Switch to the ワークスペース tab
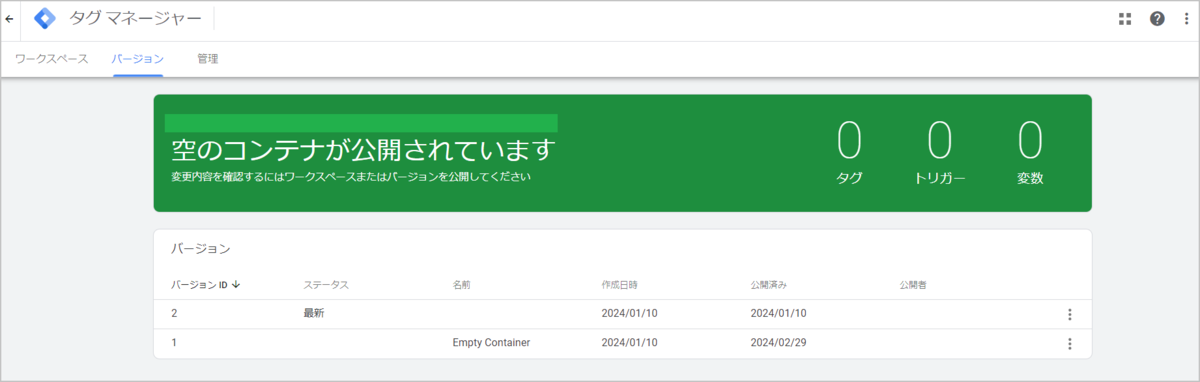Viewport: 1200px width, 382px height. pos(52,59)
